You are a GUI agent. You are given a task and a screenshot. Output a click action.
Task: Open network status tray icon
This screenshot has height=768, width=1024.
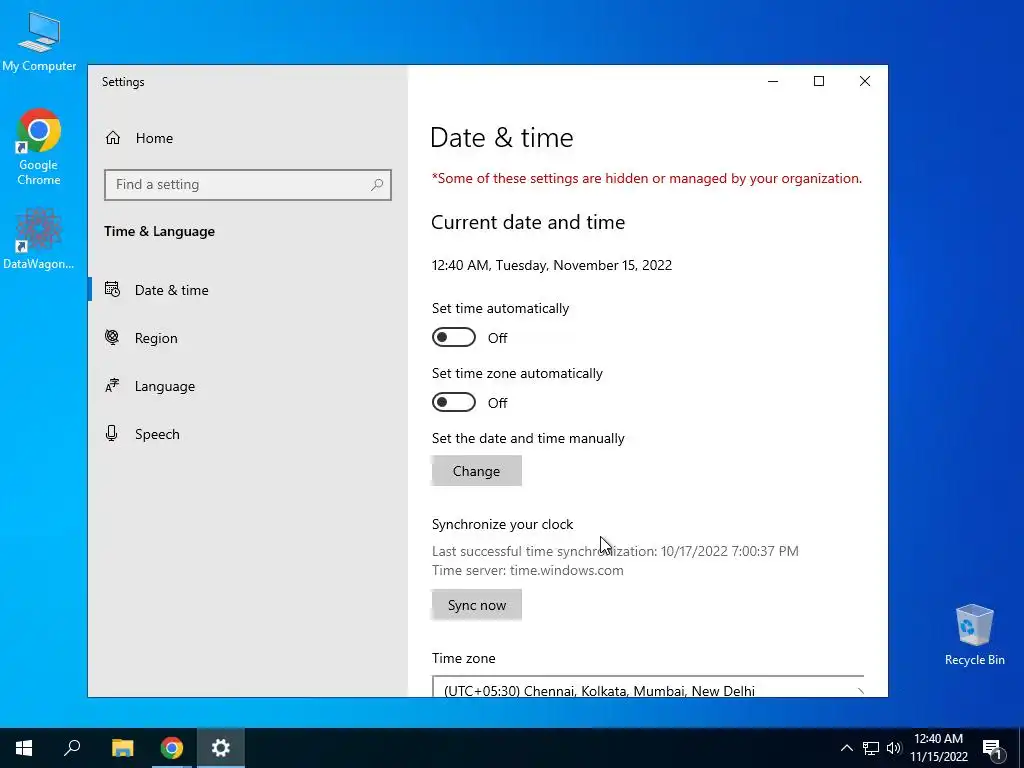(x=871, y=748)
